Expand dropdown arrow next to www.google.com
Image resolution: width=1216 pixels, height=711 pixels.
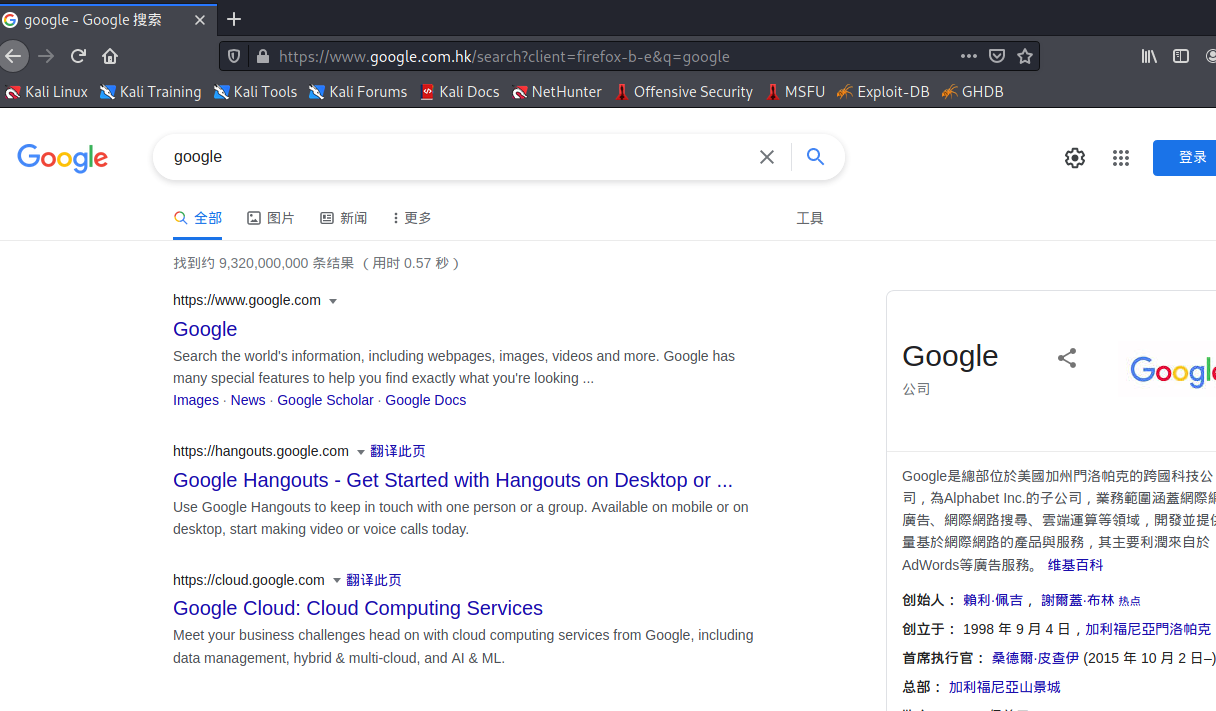tap(333, 301)
